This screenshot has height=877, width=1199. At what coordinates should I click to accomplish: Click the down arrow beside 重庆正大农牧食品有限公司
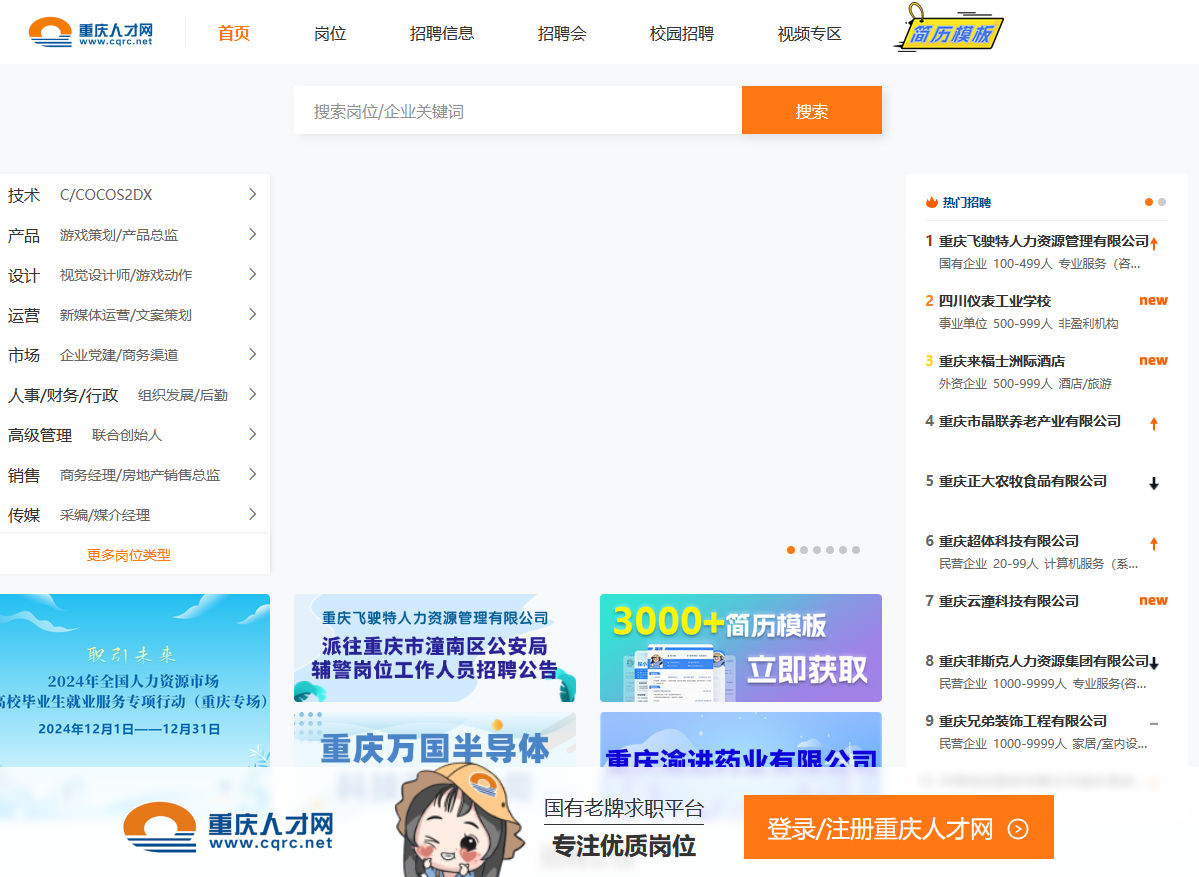click(1153, 483)
